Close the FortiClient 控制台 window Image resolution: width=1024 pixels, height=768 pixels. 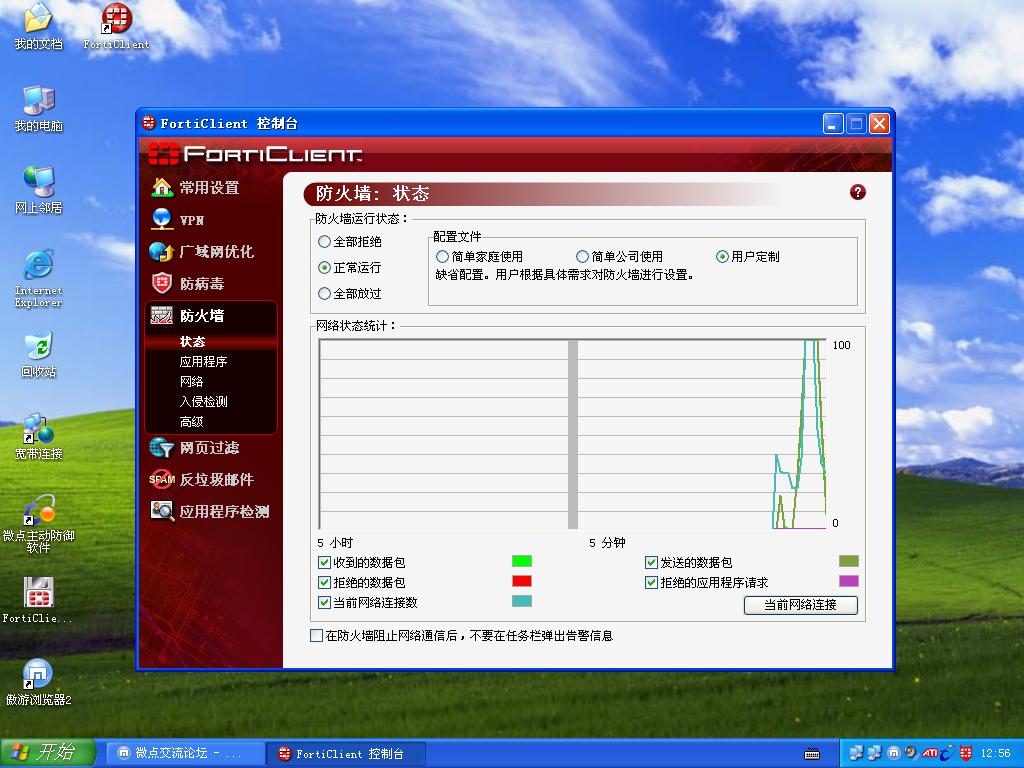pos(880,123)
